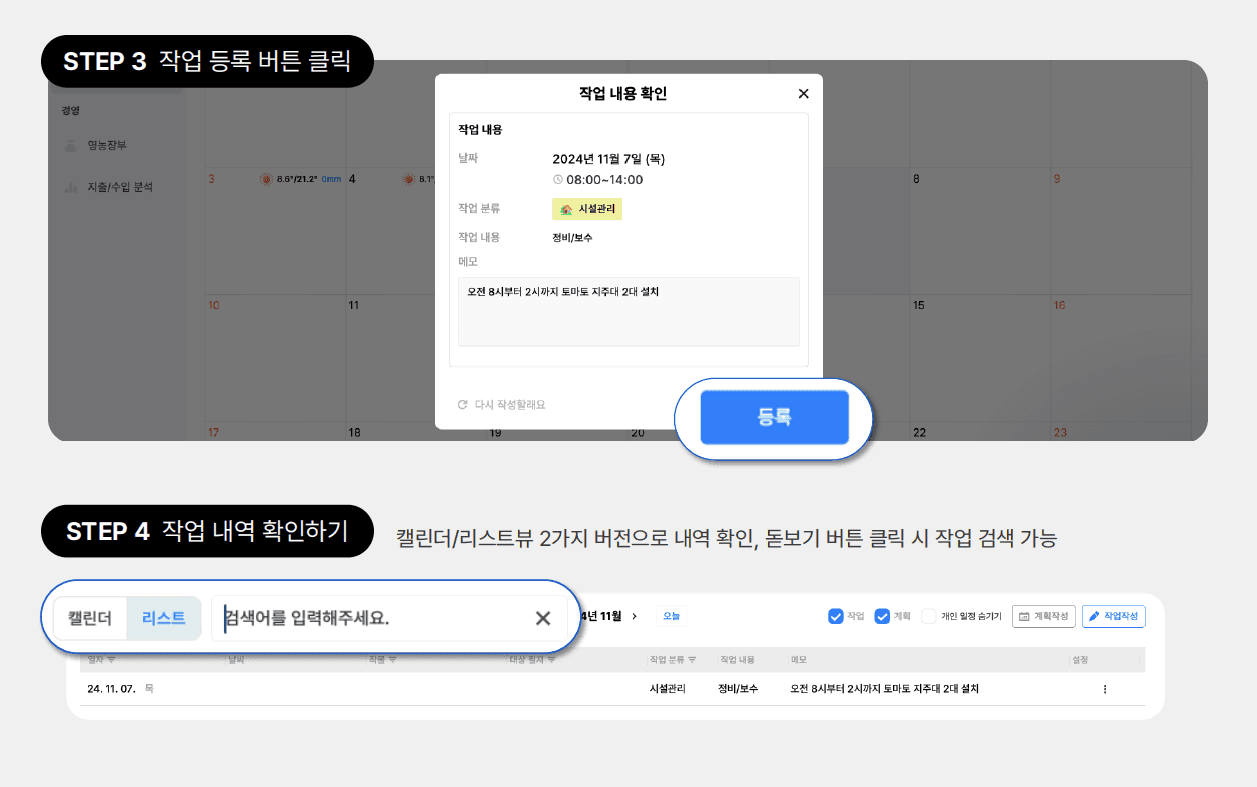The height and width of the screenshot is (787, 1257).
Task: Click the blue 등록 button
Action: click(777, 417)
